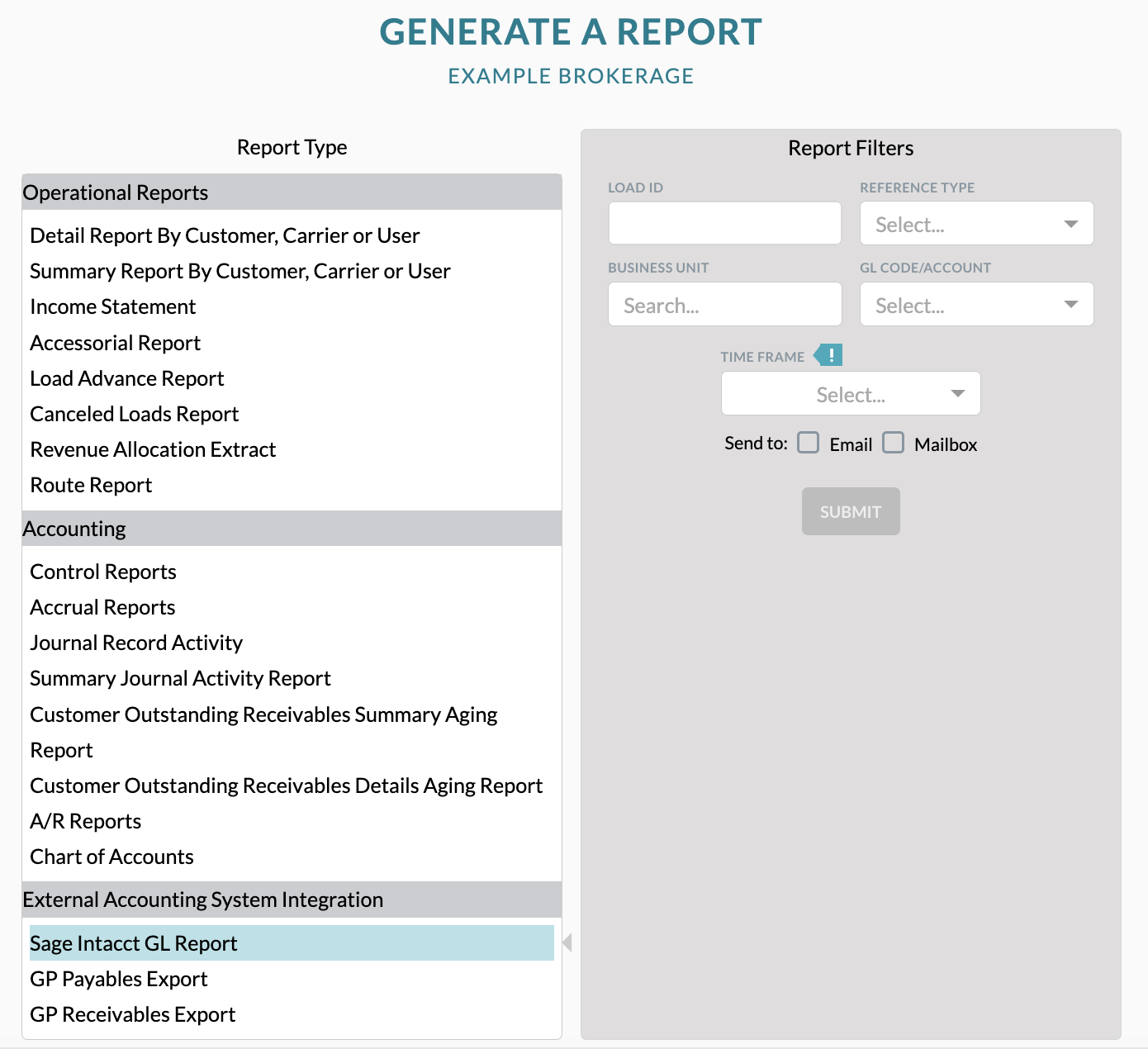Viewport: 1148px width, 1049px height.
Task: Open the GL Code/Account dropdown
Action: [975, 304]
